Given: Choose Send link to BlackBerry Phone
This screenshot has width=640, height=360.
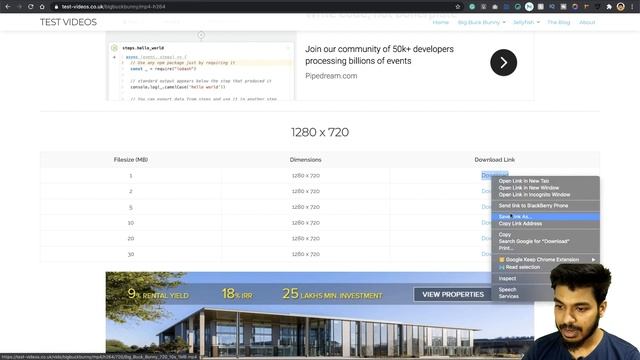Looking at the screenshot, I should (x=533, y=206).
